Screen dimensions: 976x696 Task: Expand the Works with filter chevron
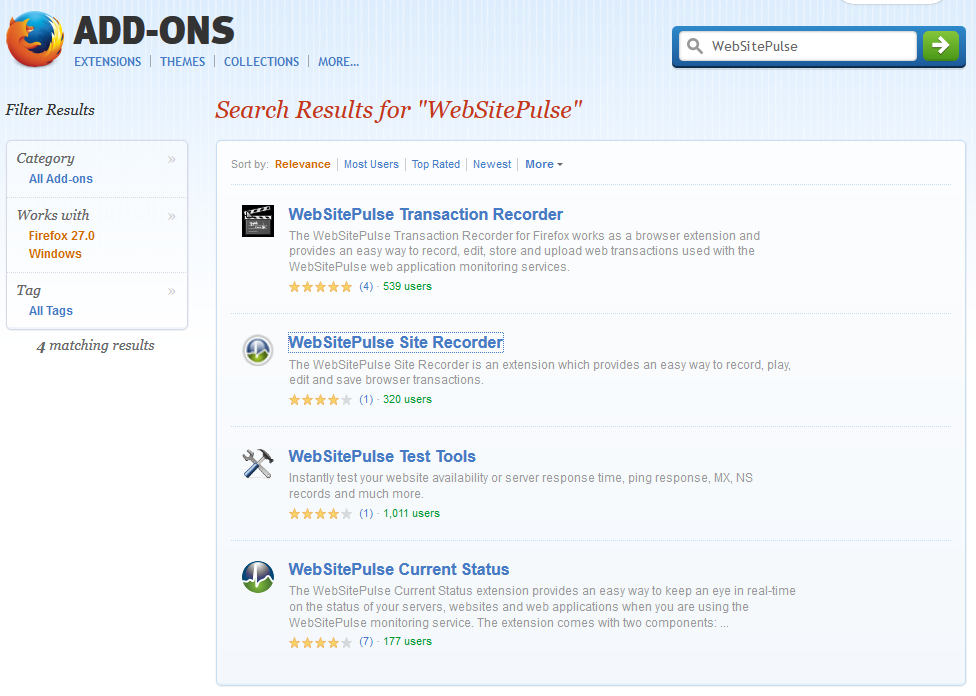(x=172, y=216)
